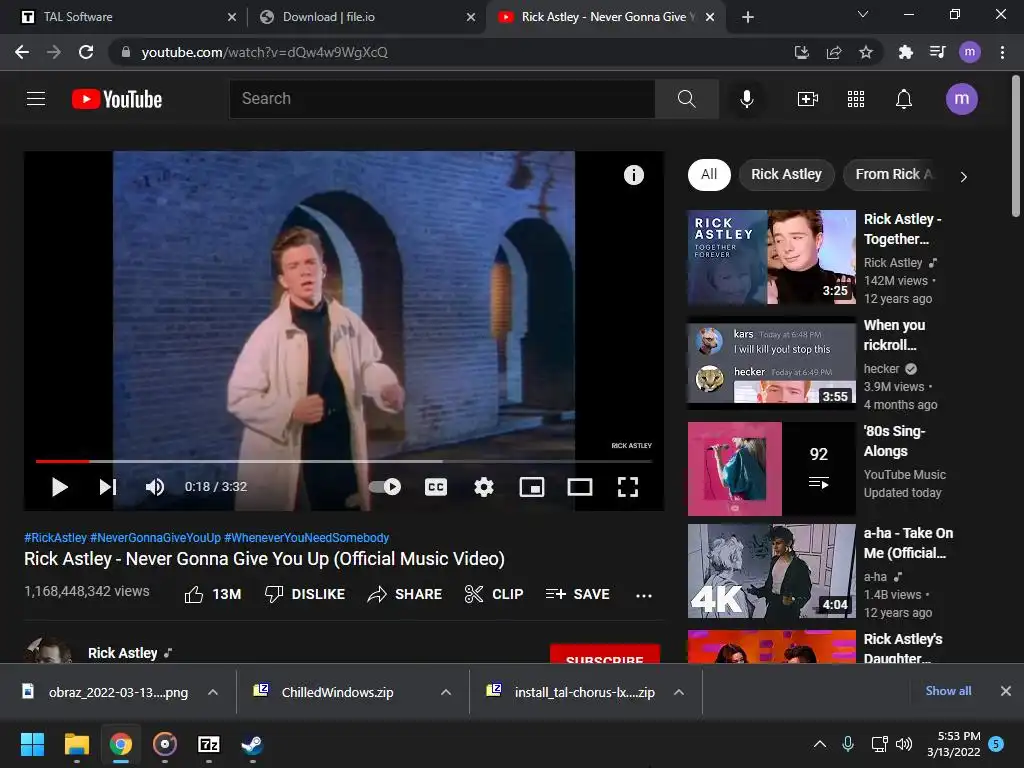This screenshot has height=768, width=1024.
Task: Open the tab search dropdown arrow
Action: pos(863,14)
